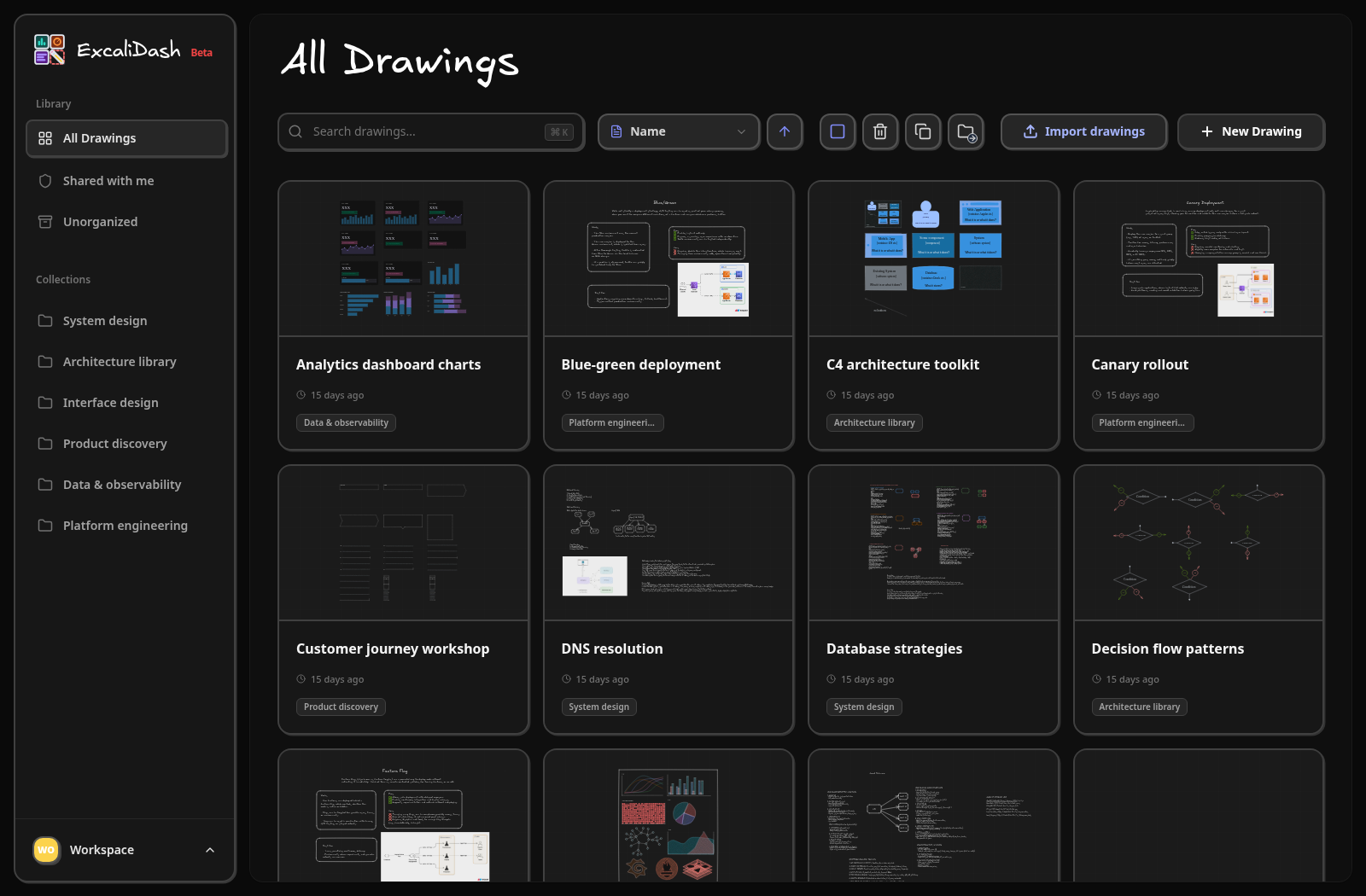The width and height of the screenshot is (1366, 896).
Task: Click the All Drawings page heading
Action: point(400,61)
